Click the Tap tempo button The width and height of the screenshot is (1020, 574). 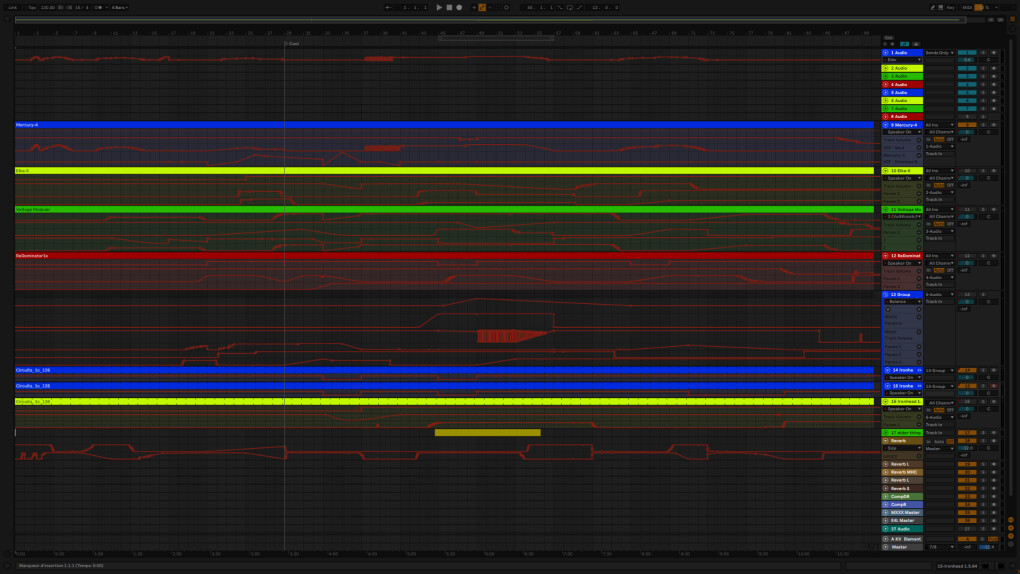point(32,7)
